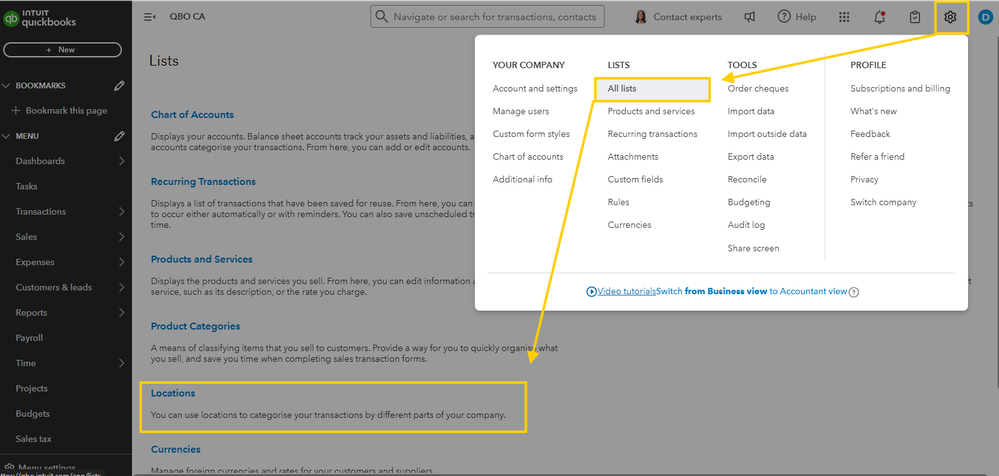Image resolution: width=999 pixels, height=476 pixels.
Task: Open Tasks in the sidebar
Action: (x=27, y=187)
